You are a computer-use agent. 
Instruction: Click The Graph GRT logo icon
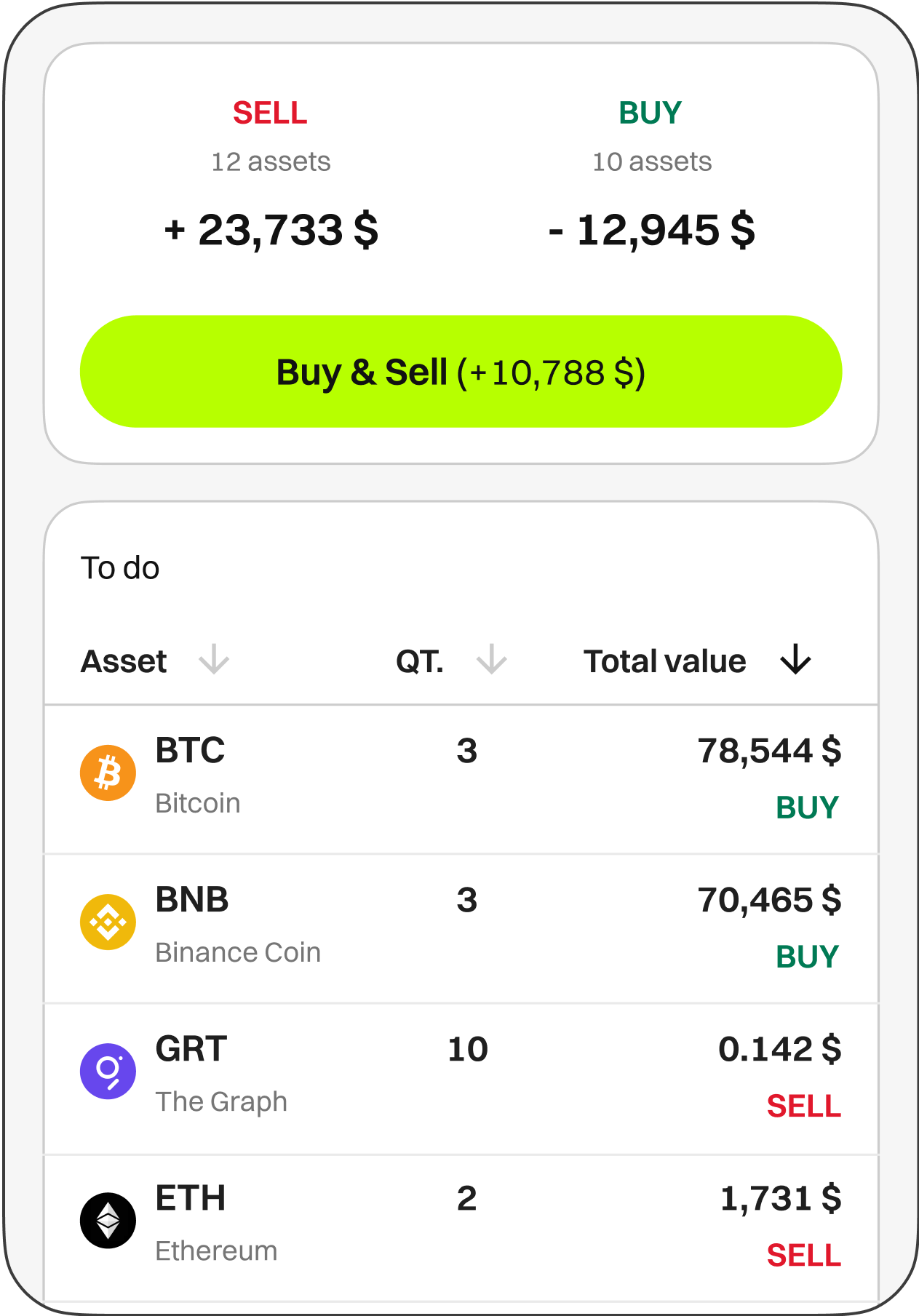(x=108, y=1071)
